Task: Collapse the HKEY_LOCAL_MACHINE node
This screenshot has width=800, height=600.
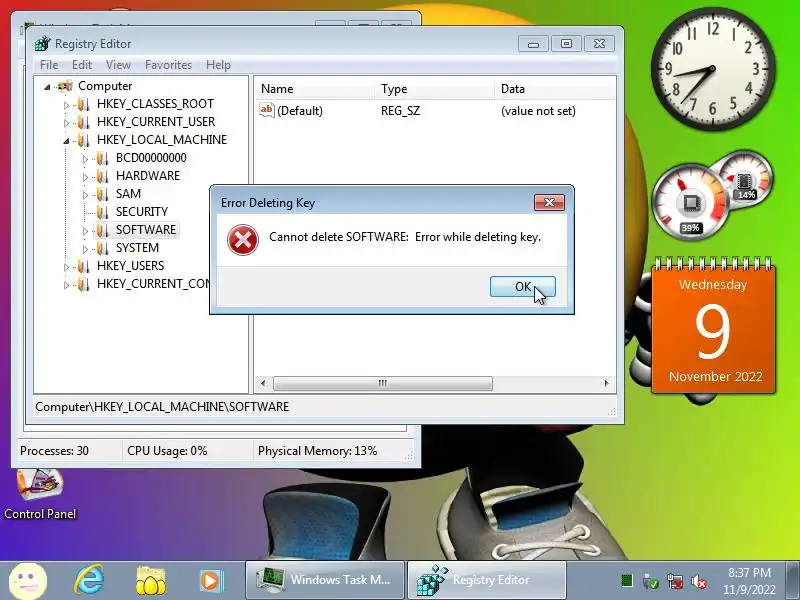Action: pos(66,141)
